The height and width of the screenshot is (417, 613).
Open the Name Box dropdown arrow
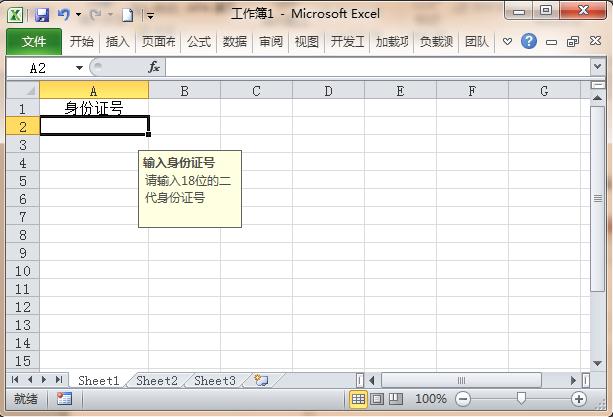tap(79, 68)
